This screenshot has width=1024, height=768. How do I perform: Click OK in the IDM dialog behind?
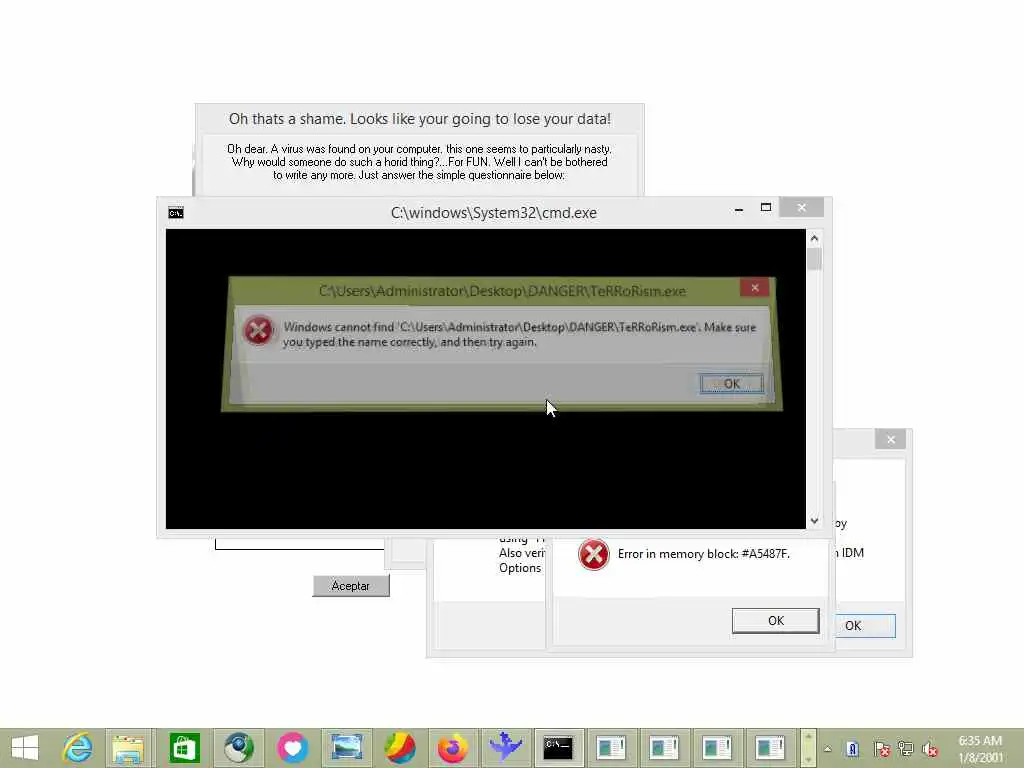tap(865, 626)
